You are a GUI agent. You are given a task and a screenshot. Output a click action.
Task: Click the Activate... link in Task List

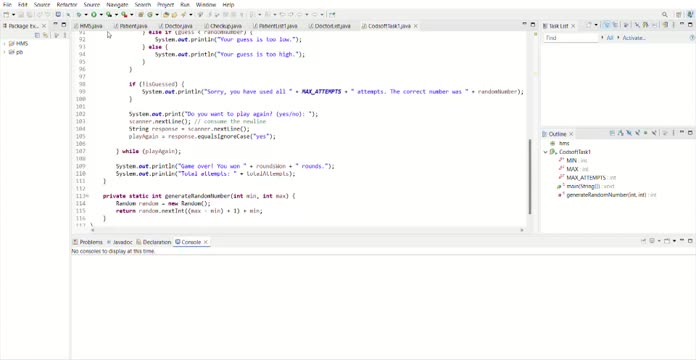[634, 38]
